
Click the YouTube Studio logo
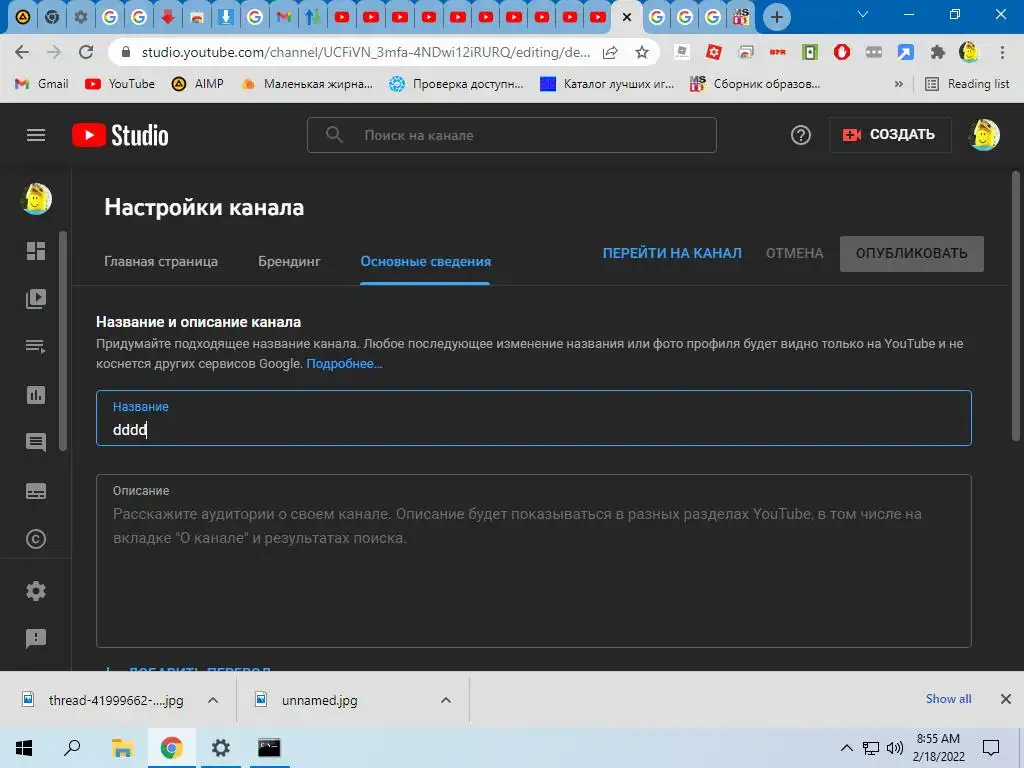point(120,135)
